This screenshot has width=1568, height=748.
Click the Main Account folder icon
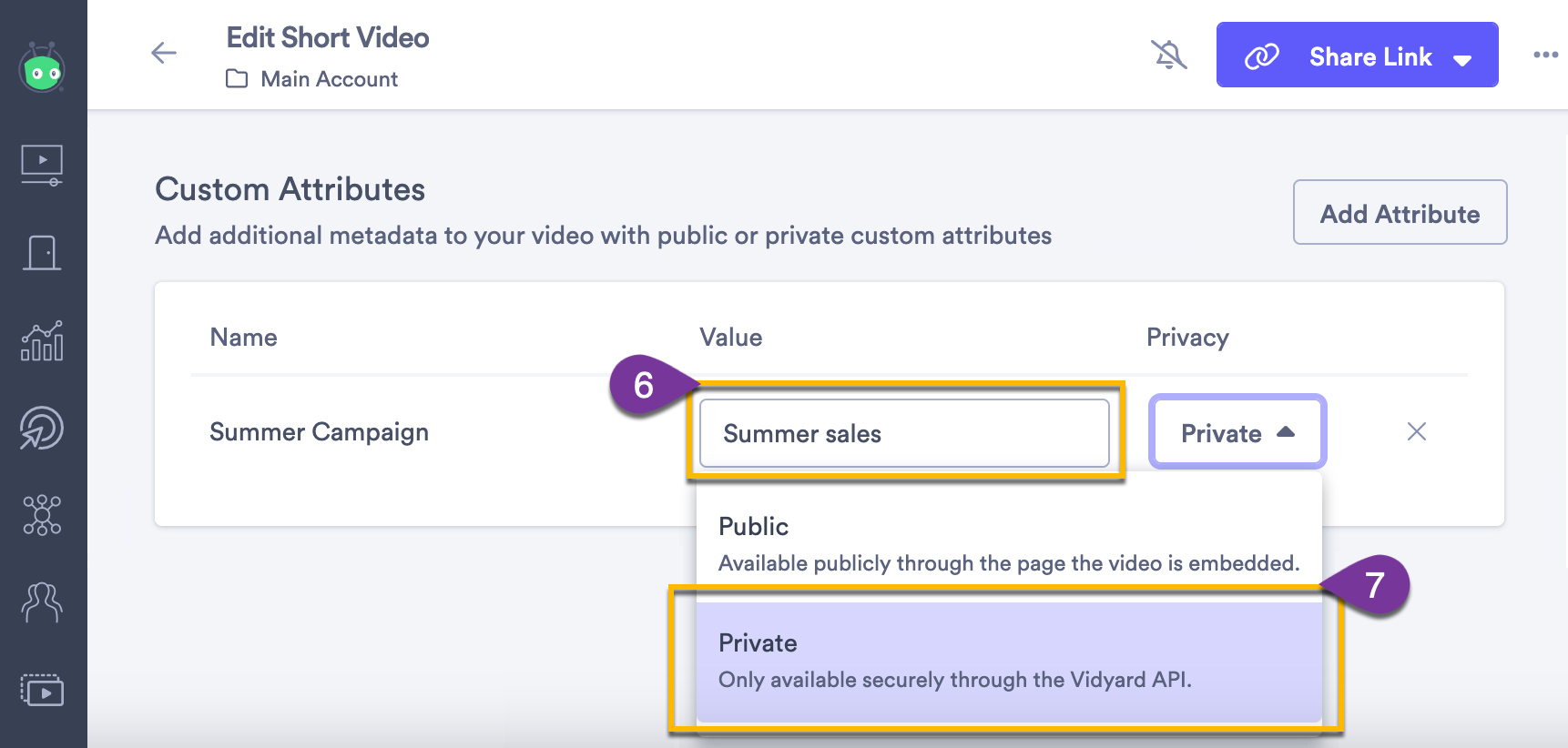coord(237,79)
